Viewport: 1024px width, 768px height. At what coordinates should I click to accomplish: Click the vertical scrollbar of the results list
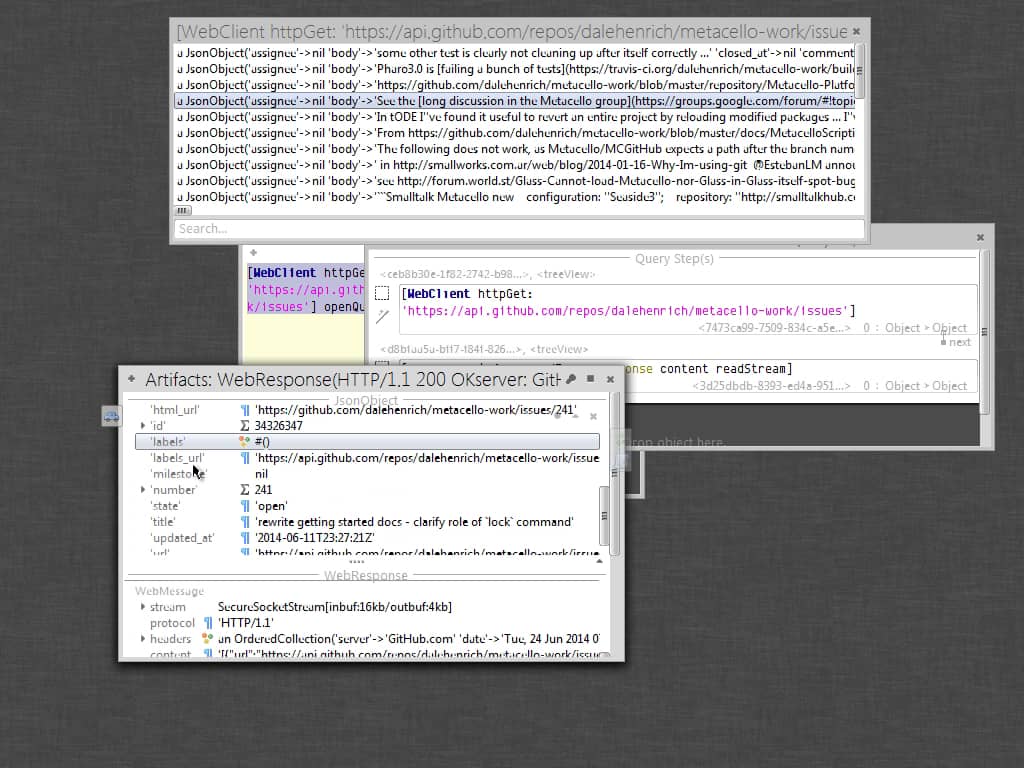click(x=859, y=71)
